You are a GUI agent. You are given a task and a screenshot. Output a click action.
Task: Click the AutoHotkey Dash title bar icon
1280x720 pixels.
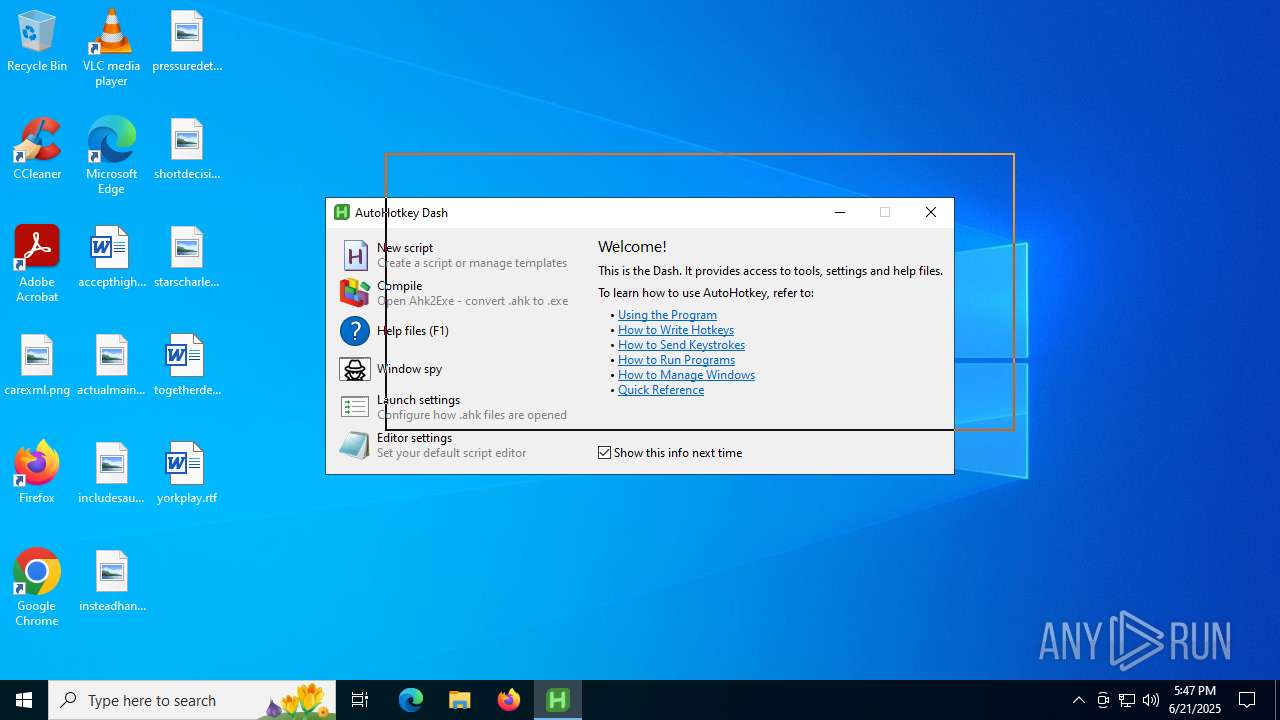(342, 212)
